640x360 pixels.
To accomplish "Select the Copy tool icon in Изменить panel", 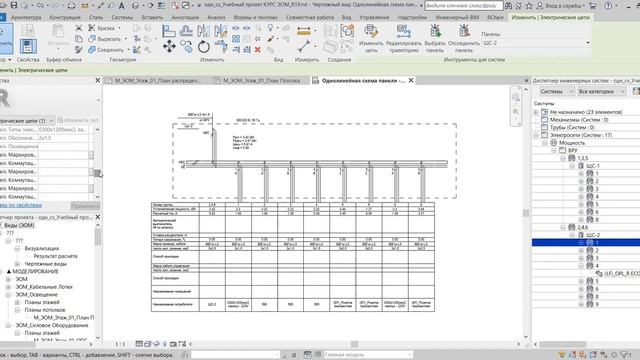I will [187, 46].
